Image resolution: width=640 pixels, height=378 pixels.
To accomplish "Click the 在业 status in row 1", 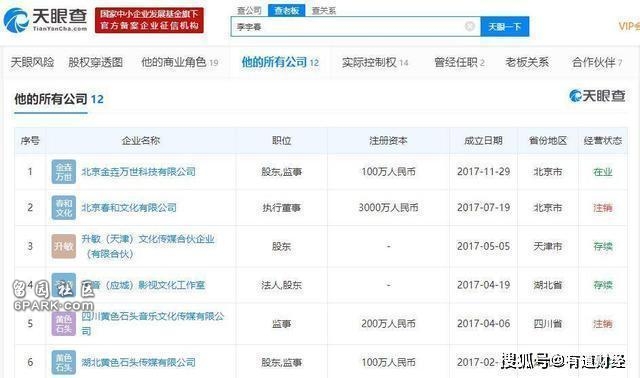I will 603,172.
